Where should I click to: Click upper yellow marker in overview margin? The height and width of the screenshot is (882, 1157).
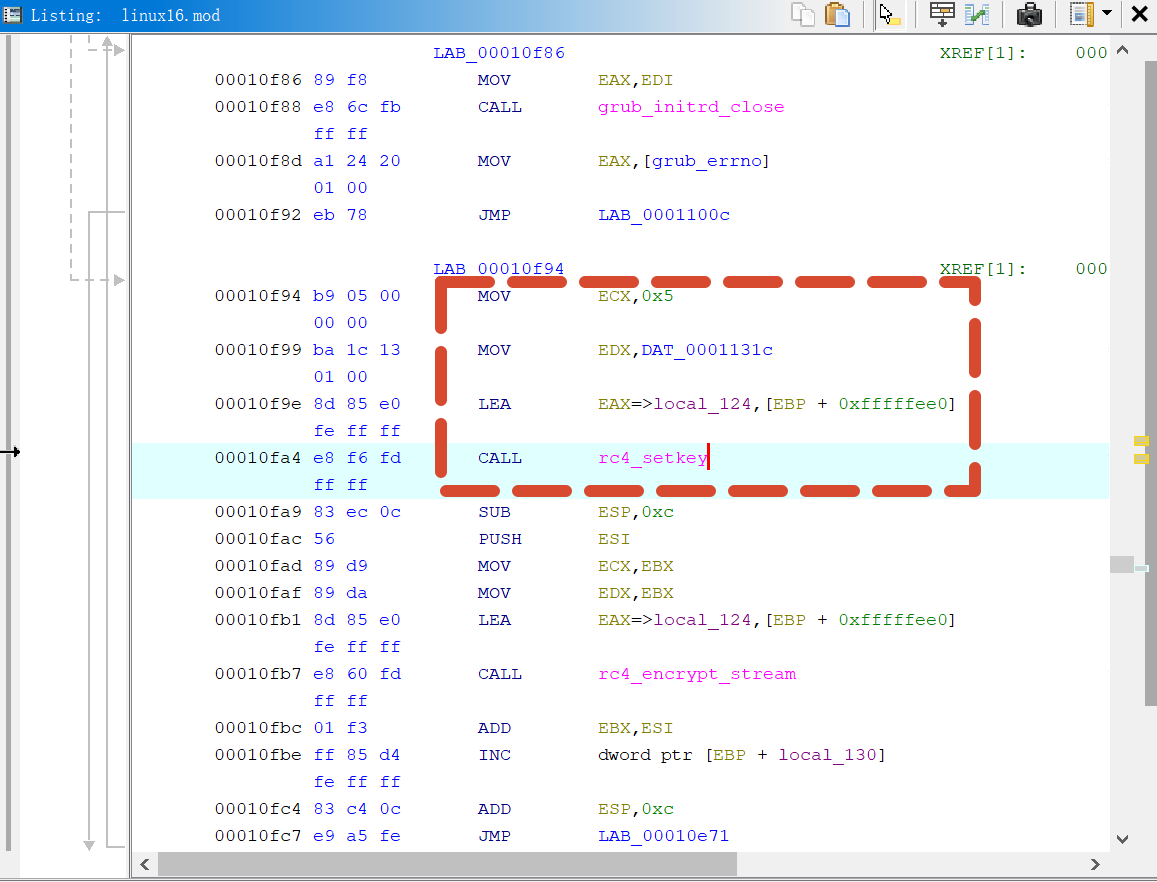tap(1142, 441)
